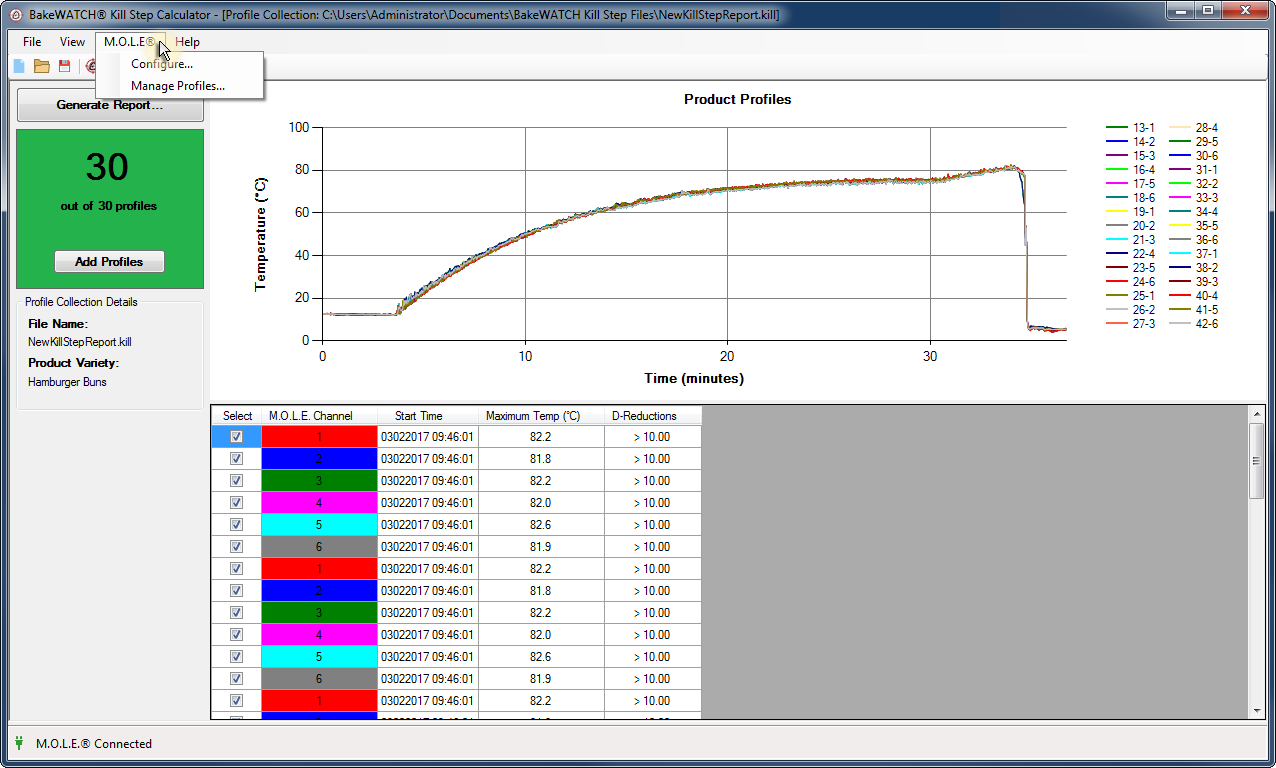Viewport: 1276px width, 768px height.
Task: Select Manage Profiles... menu entry
Action: pos(178,86)
